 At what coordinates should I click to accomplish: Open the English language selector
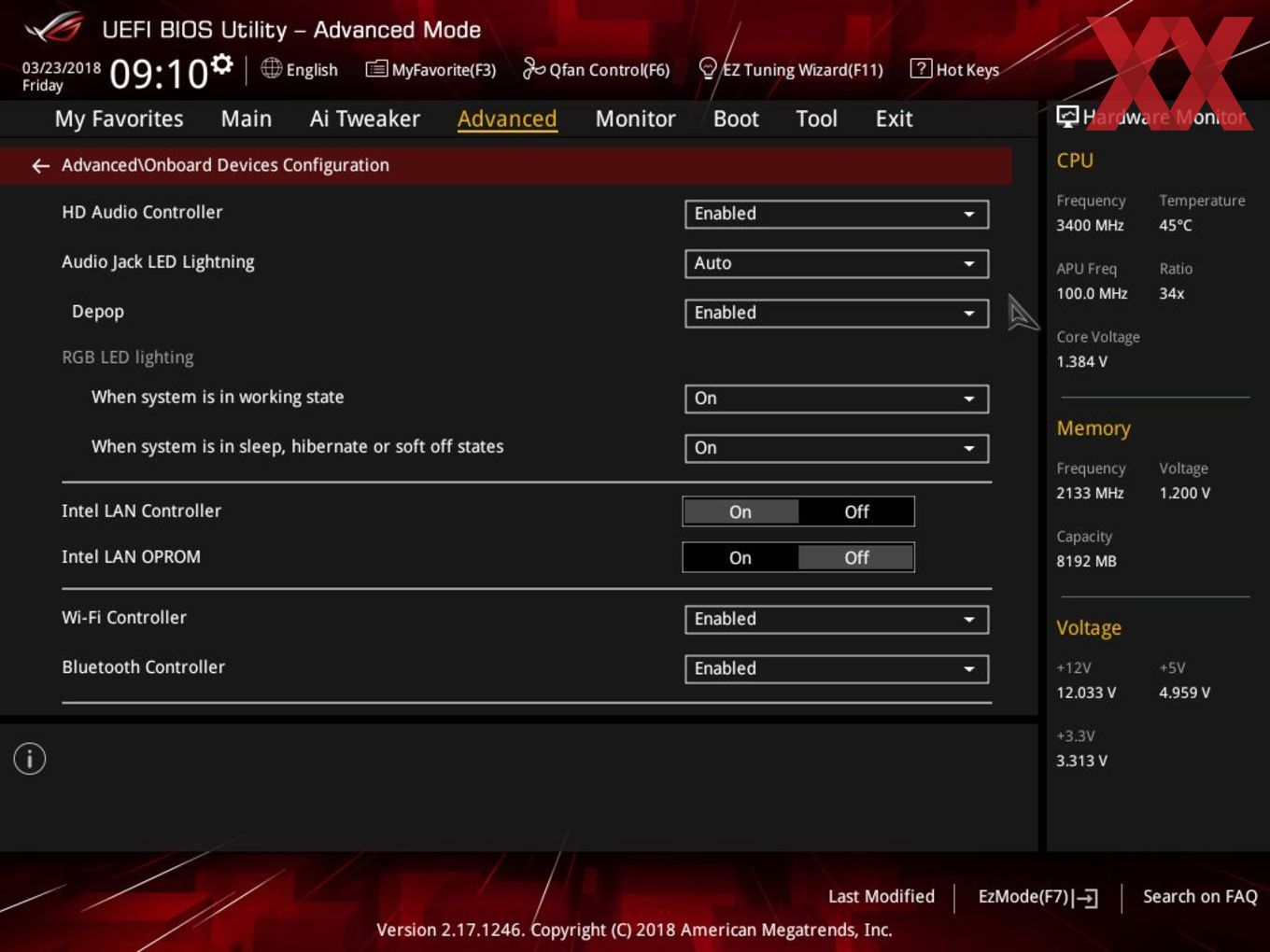point(312,70)
